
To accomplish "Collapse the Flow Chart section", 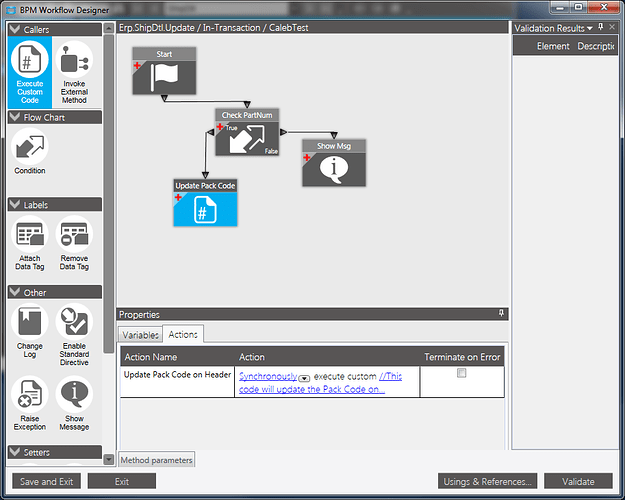I will coord(14,117).
